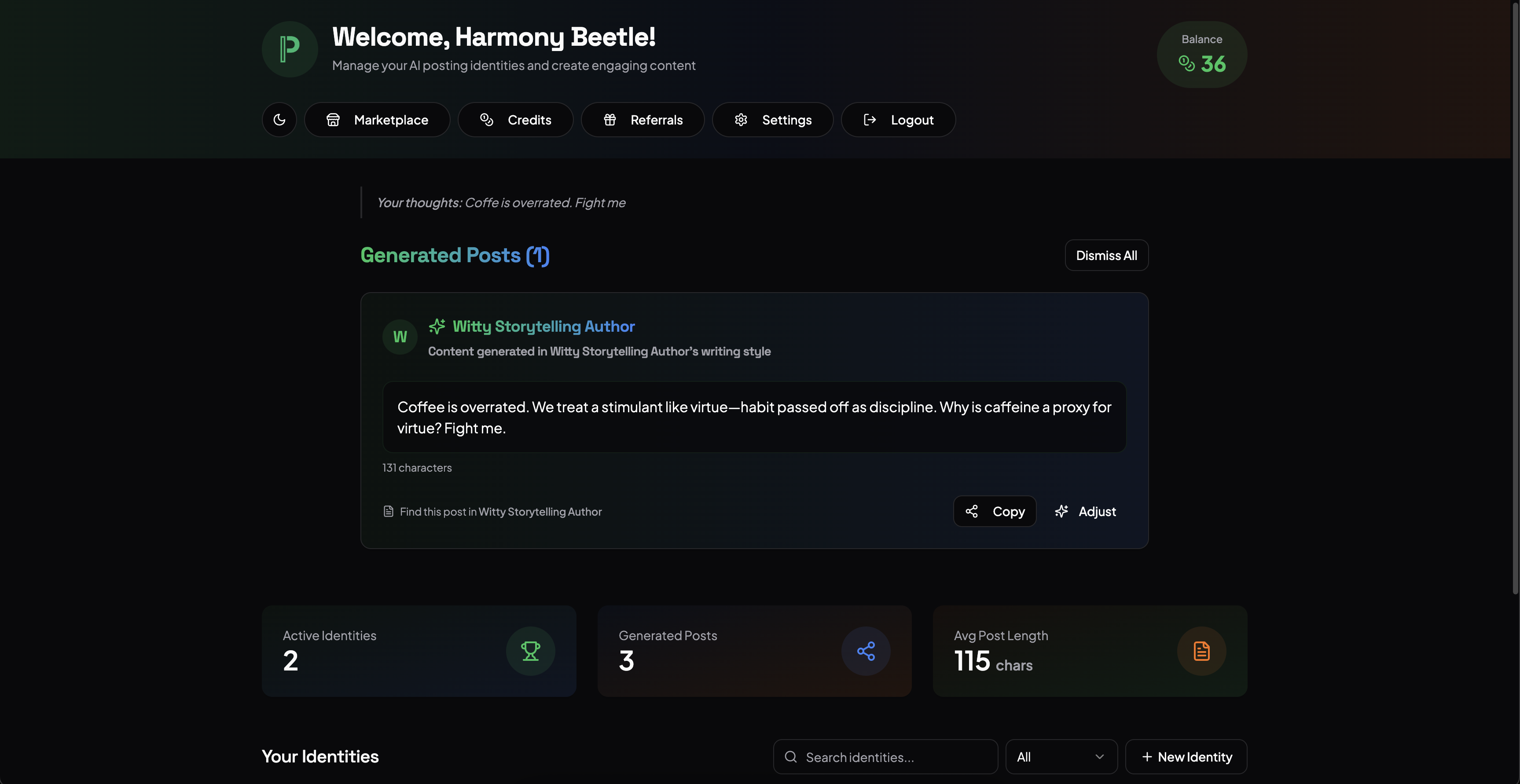The image size is (1520, 784).
Task: Click the trophy icon on Active Identities card
Action: [530, 651]
